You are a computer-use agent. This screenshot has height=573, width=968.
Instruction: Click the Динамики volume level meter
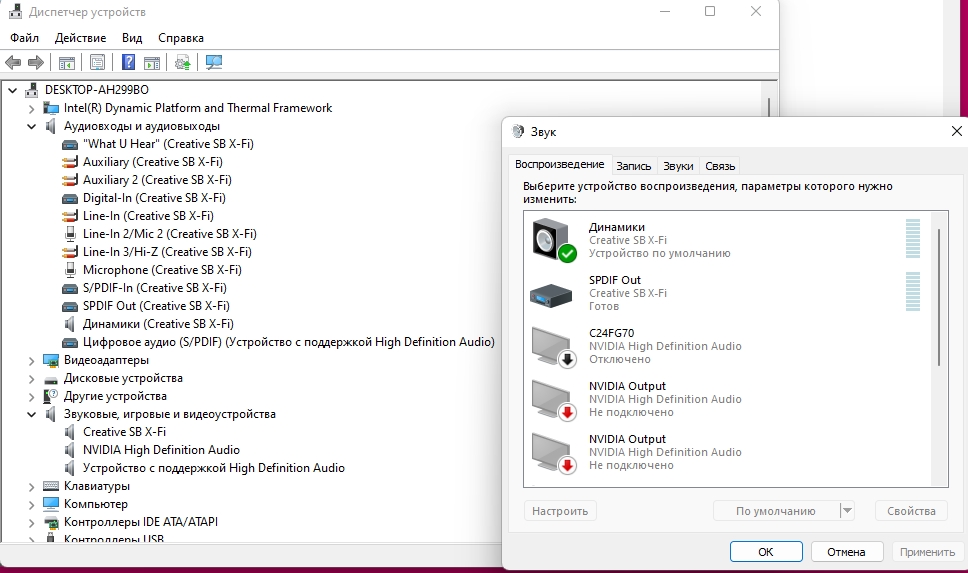tap(912, 238)
